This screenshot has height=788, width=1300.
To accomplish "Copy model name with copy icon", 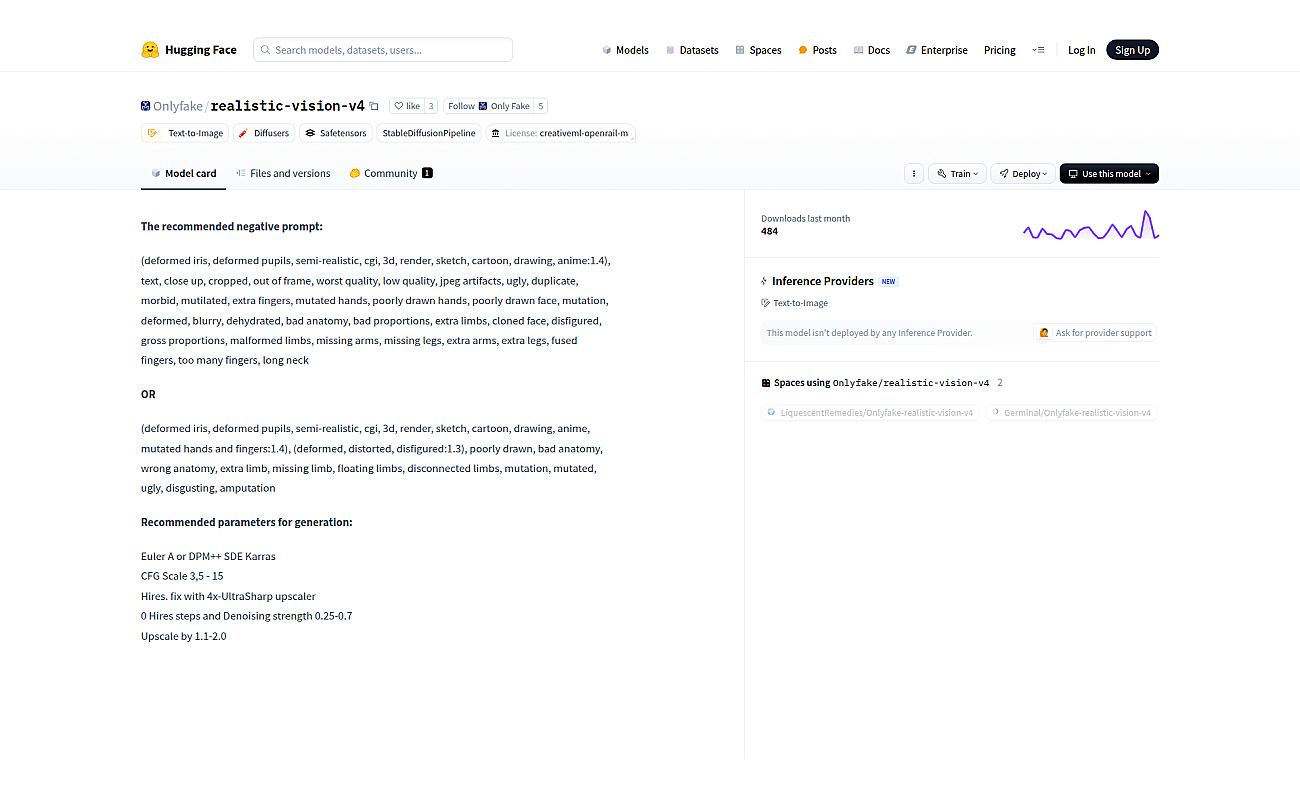I will point(374,106).
